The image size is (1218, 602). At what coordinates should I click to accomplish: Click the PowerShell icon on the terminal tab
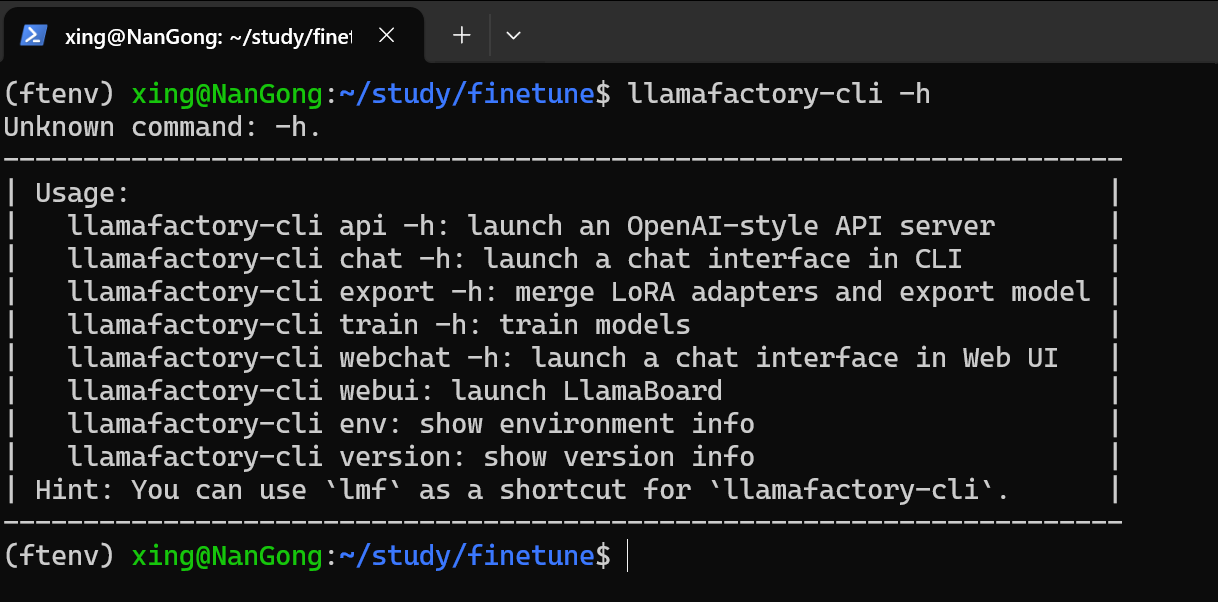pyautogui.click(x=35, y=36)
